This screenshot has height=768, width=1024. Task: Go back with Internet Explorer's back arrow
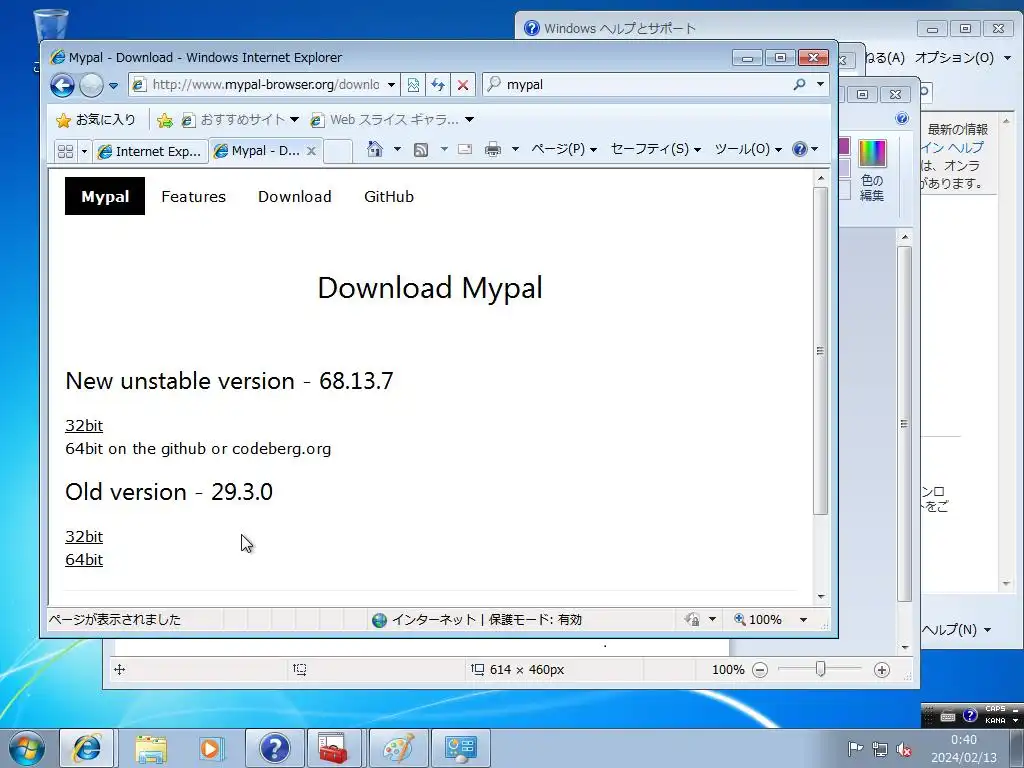(x=63, y=85)
